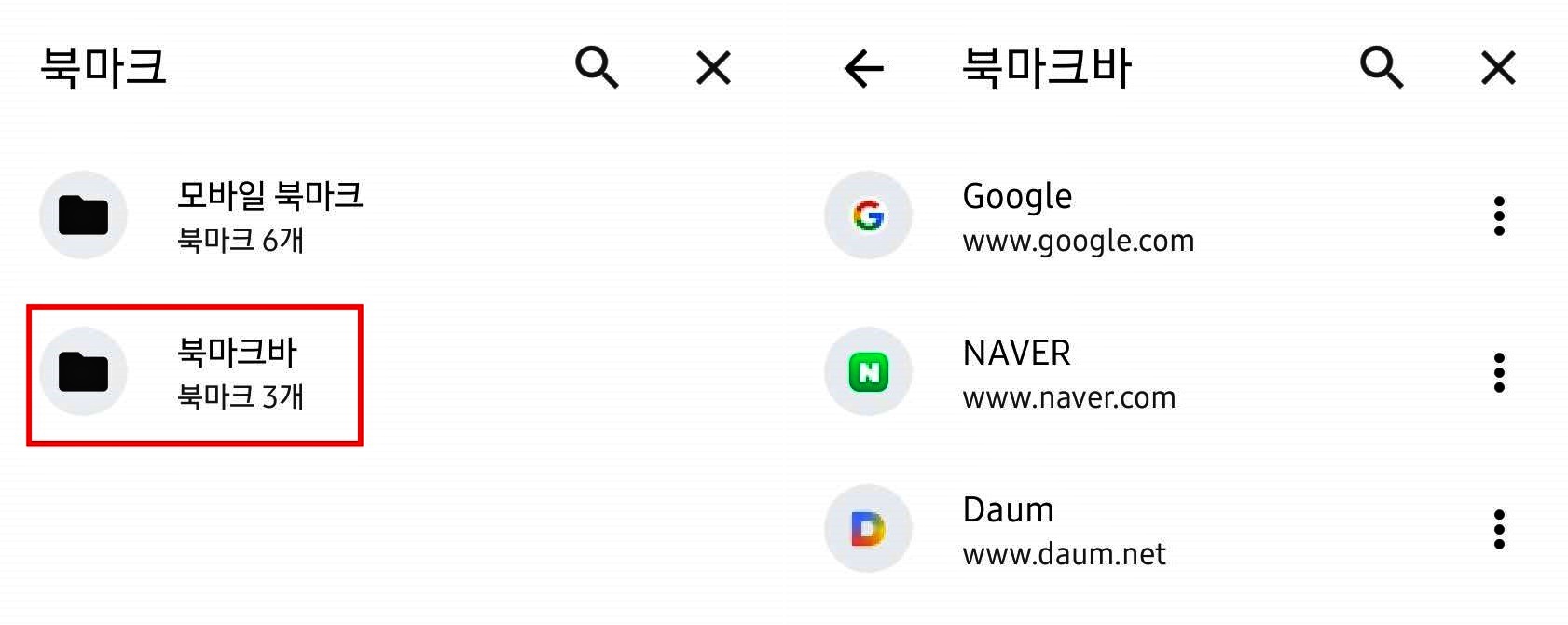Go back using the left arrow
The width and height of the screenshot is (1568, 625).
tap(863, 68)
